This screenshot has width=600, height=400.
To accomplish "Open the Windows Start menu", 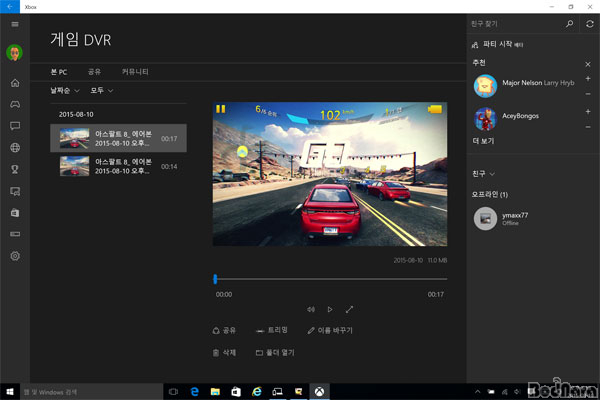I will (x=10, y=392).
